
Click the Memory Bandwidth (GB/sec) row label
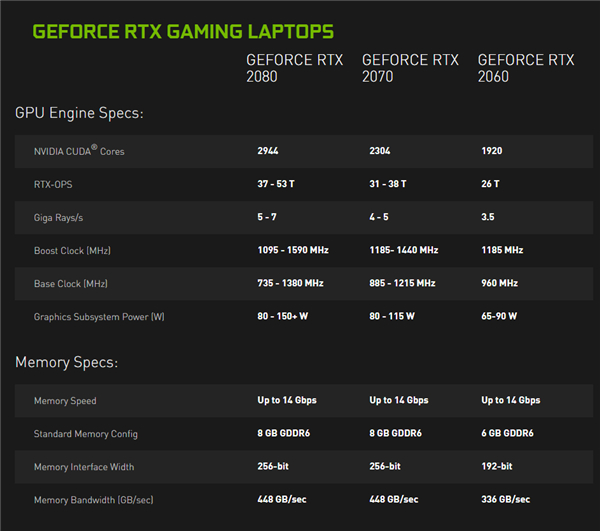coord(94,500)
